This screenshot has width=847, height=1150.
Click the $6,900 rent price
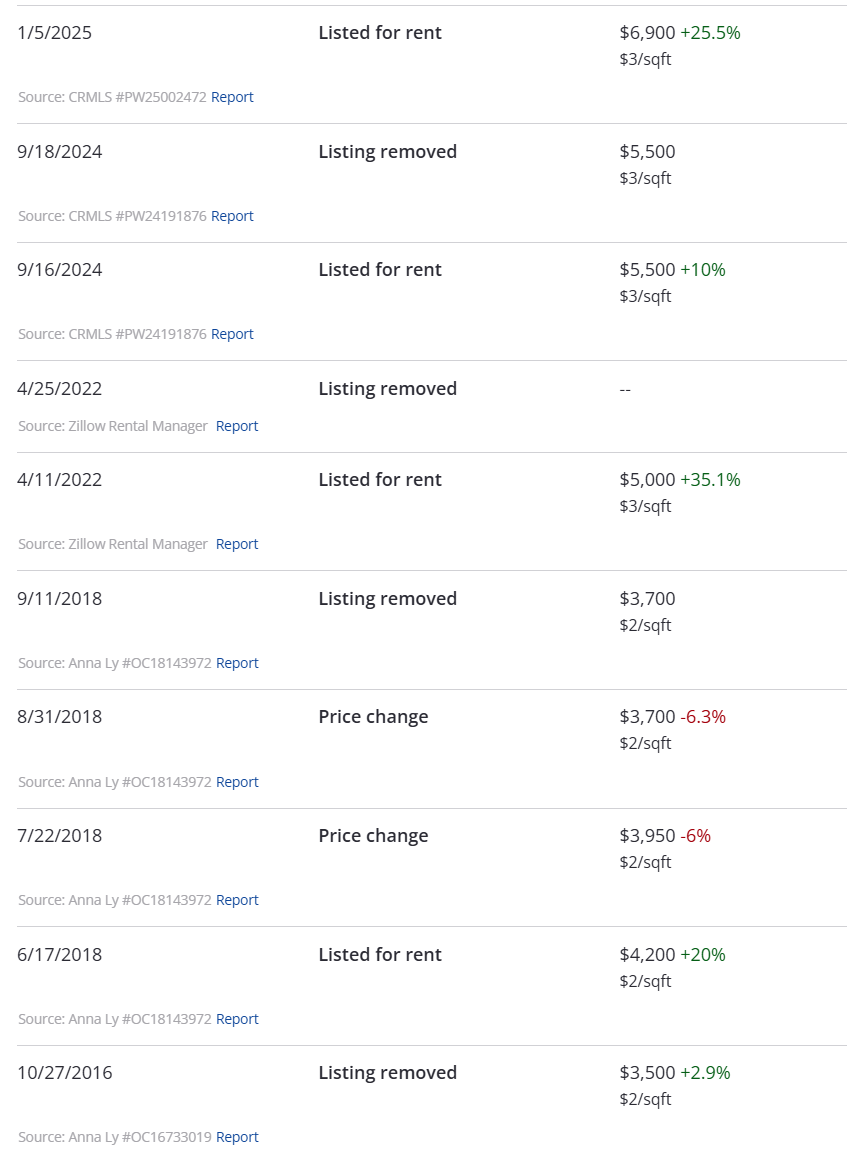coord(647,33)
